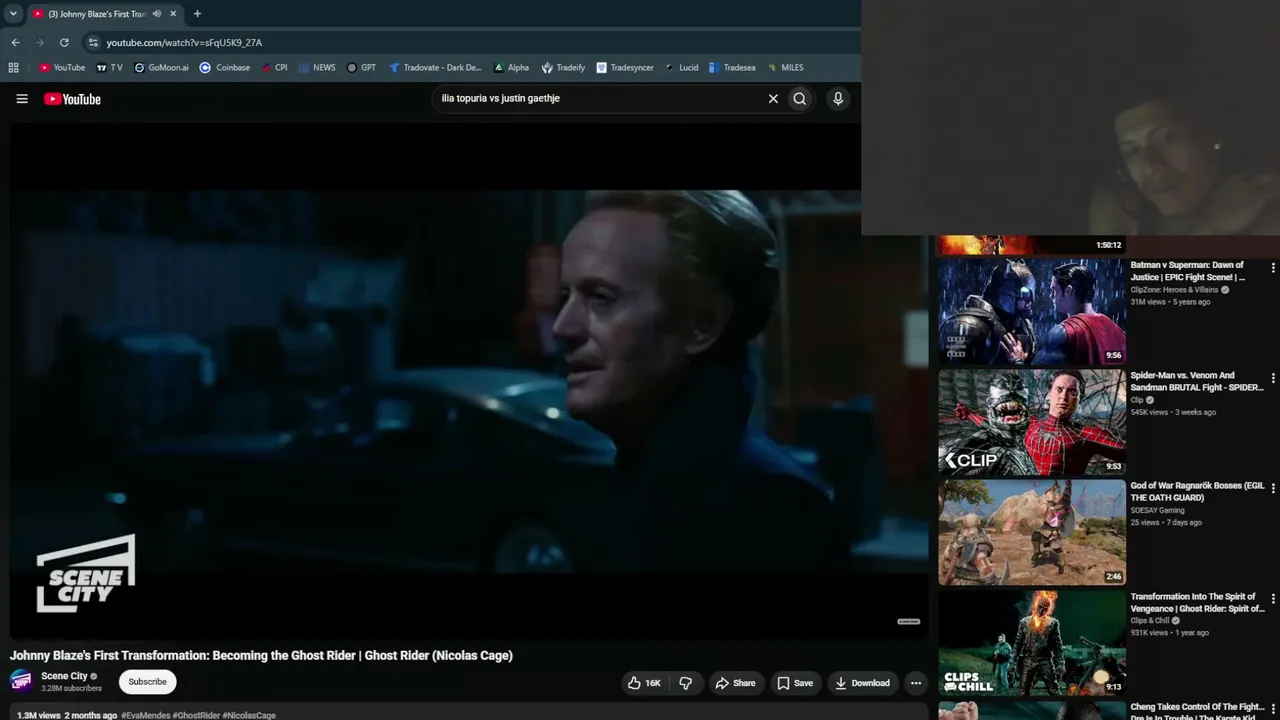Screen dimensions: 1280x720
Task: Open the MILES bookmark
Action: 785,68
